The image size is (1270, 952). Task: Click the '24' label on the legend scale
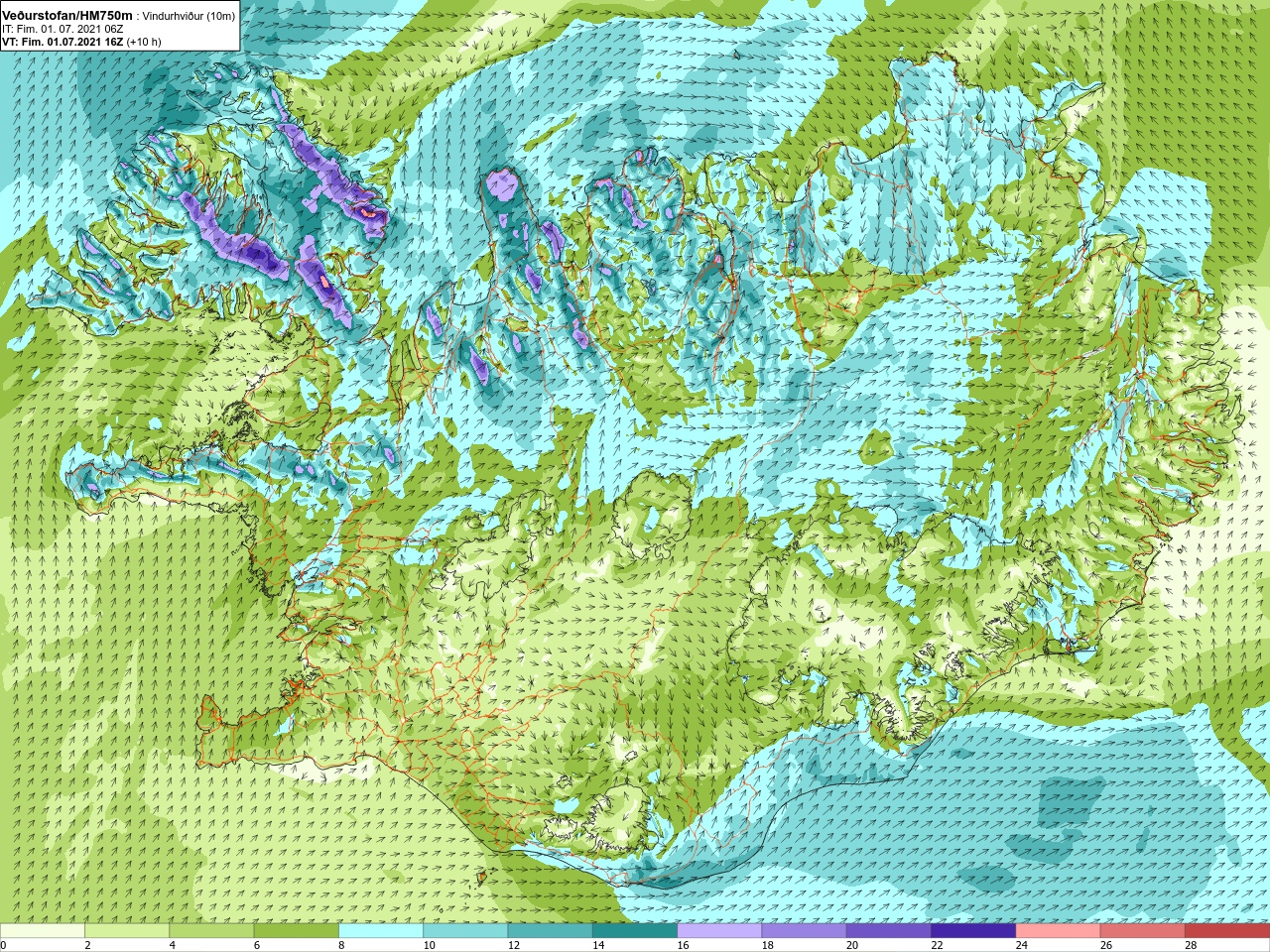[1022, 945]
